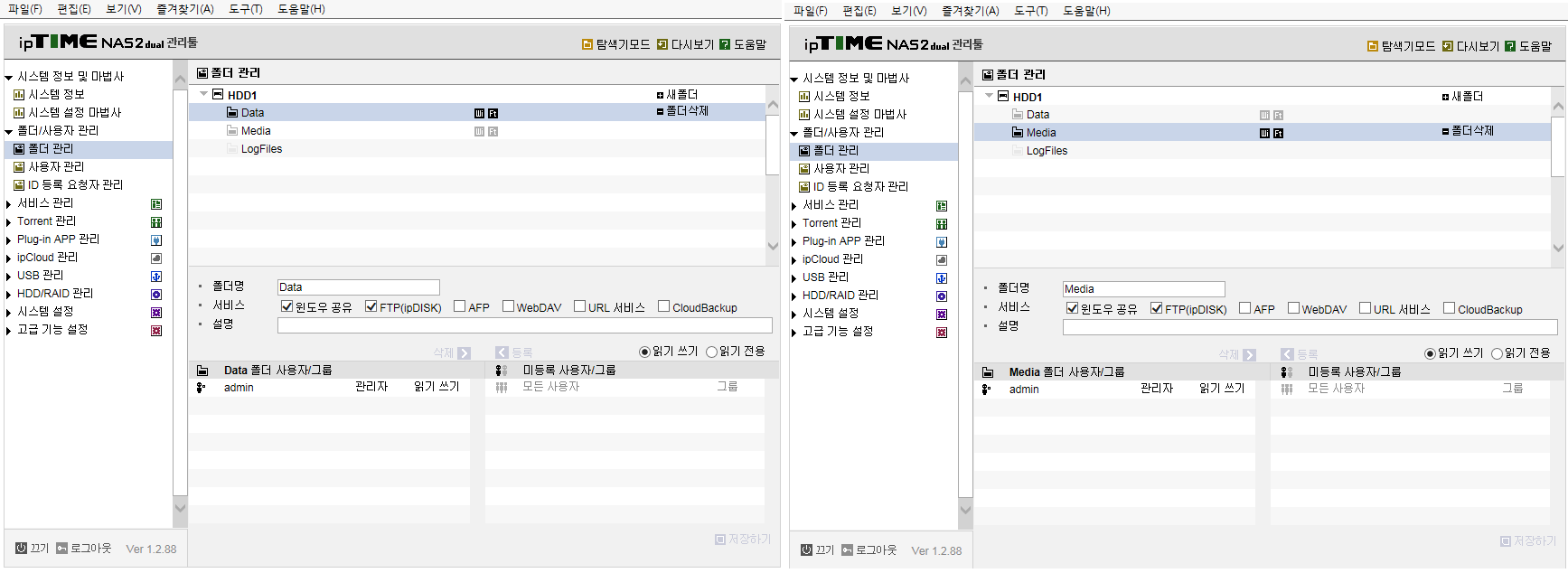Expand HDD/RAID 관리 in the left sidebar
The height and width of the screenshot is (573, 1568).
coord(9,295)
